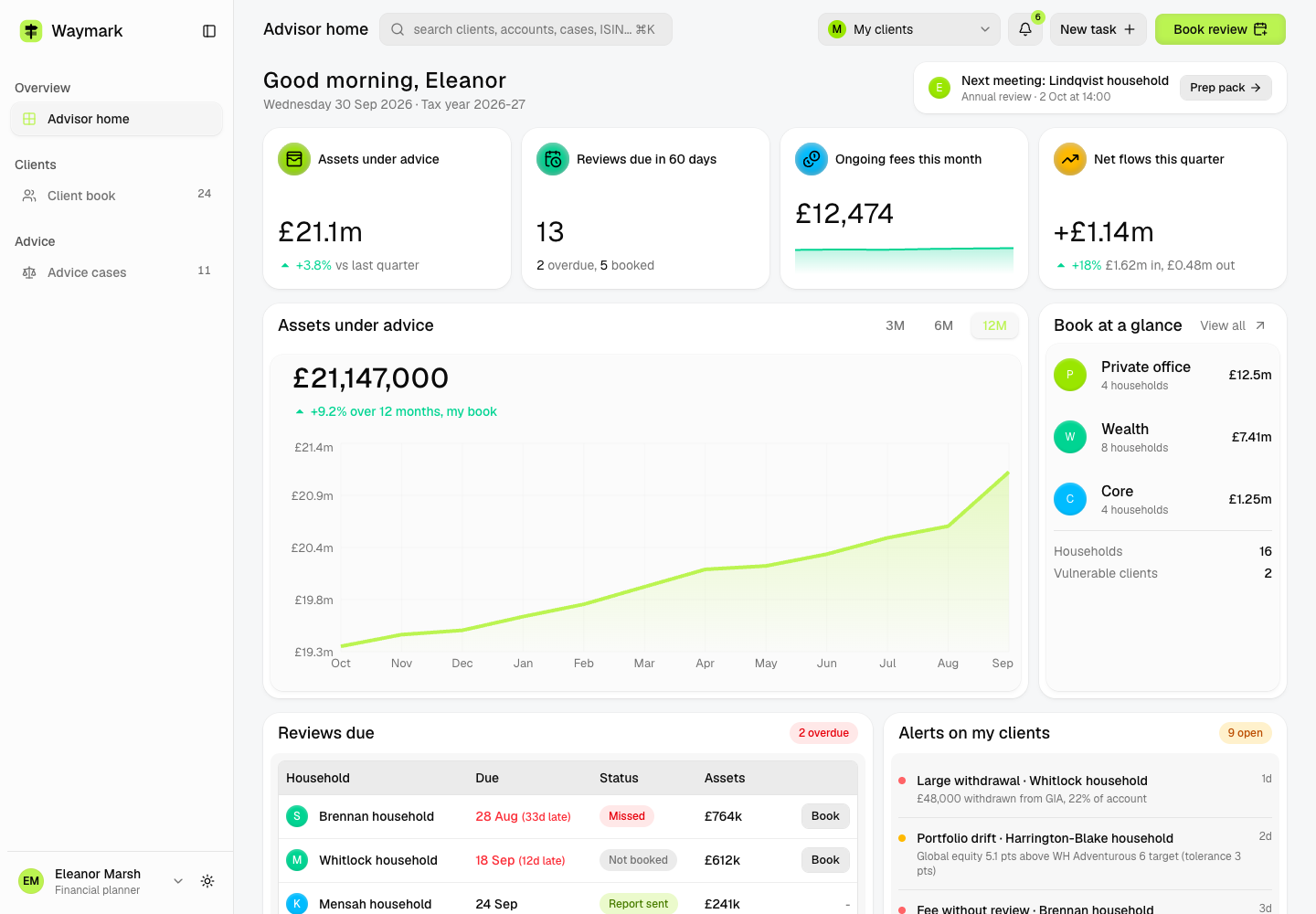This screenshot has height=914, width=1316.
Task: Click Vulnerable clients row
Action: (x=1162, y=573)
